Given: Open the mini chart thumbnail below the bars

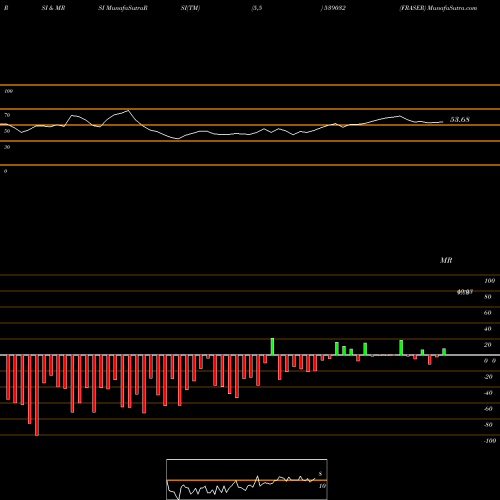Looking at the screenshot, I should 247,479.
